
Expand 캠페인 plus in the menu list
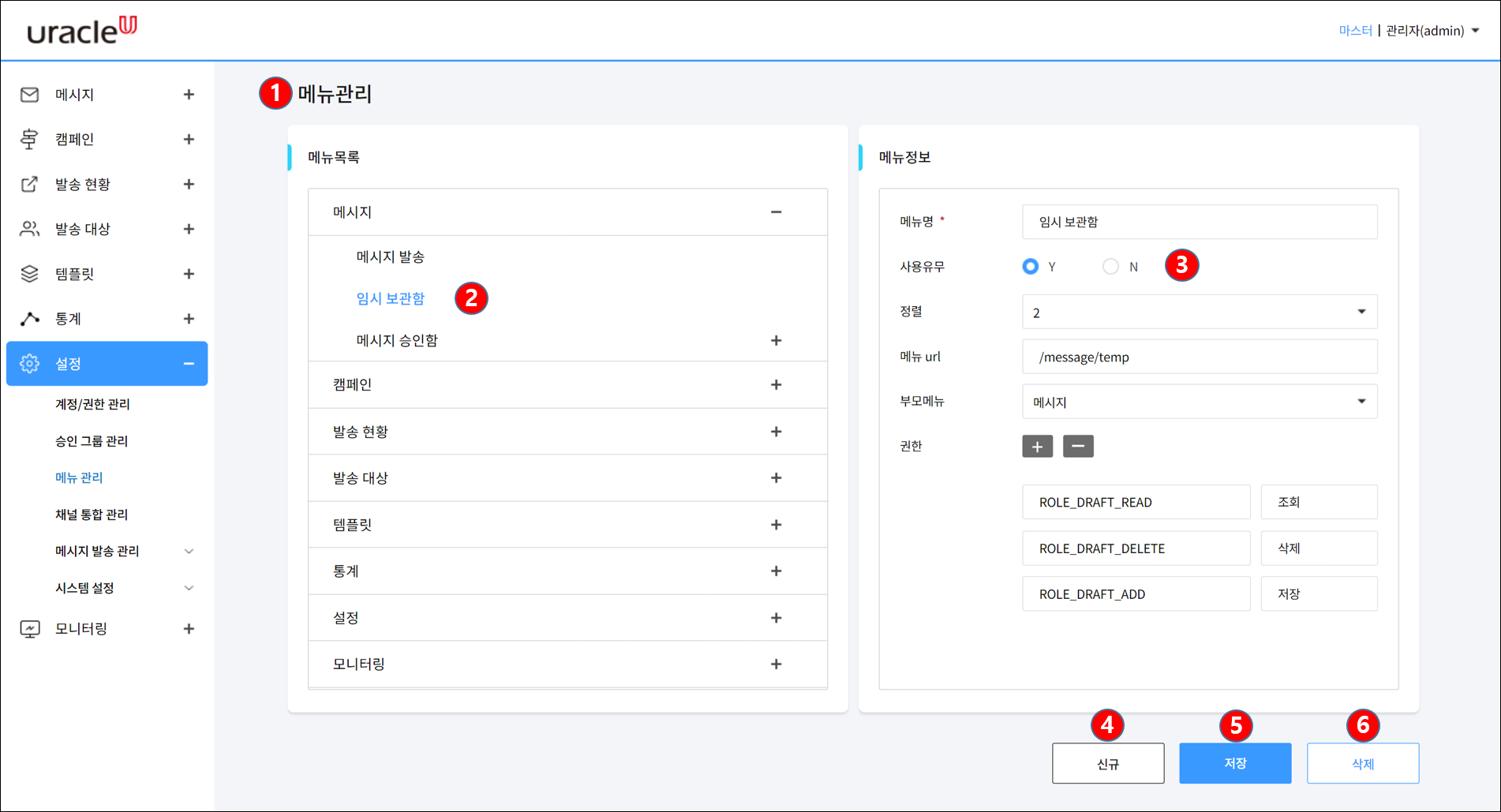point(776,384)
